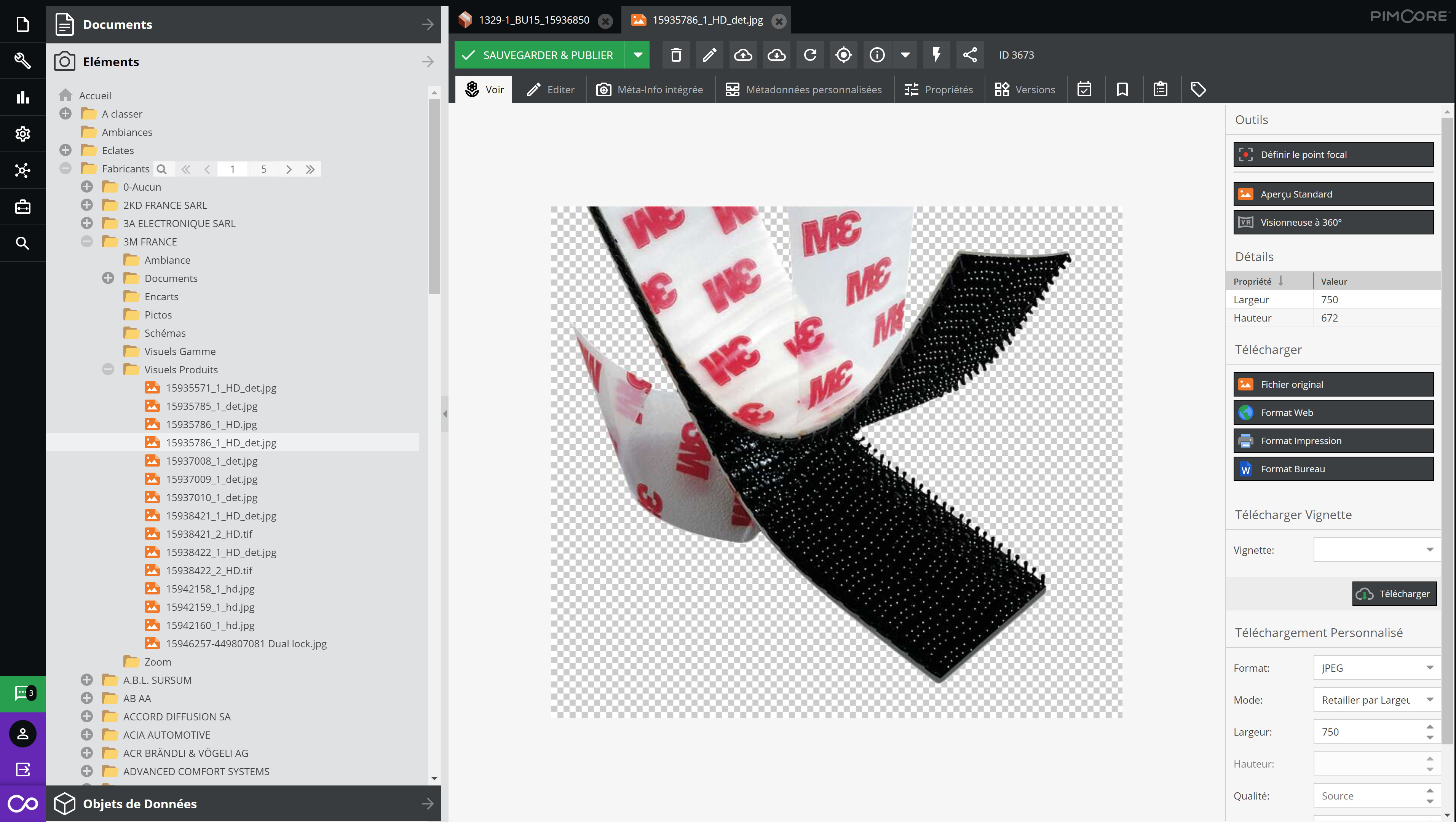Click the cloud download icon in toolbar
The height and width of the screenshot is (822, 1456).
776,55
